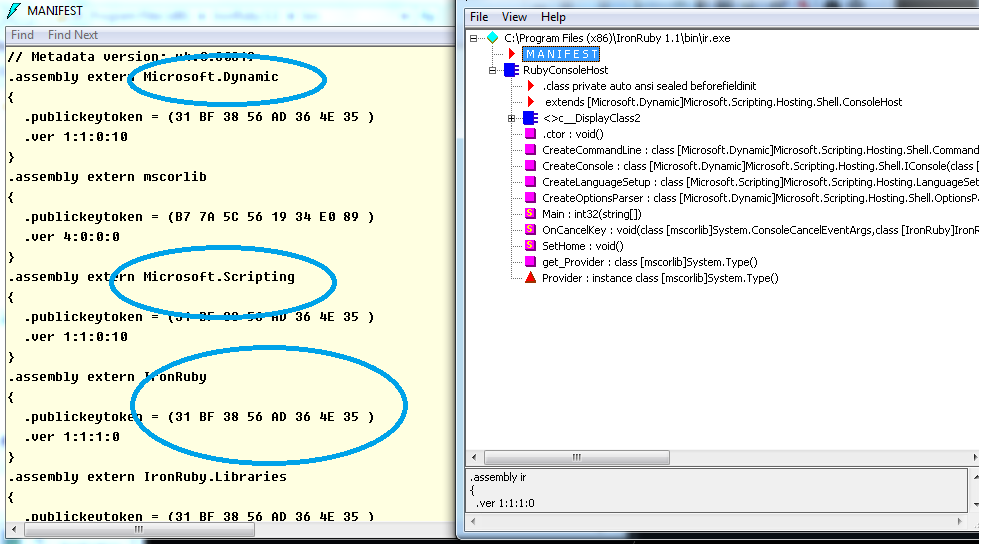
Task: Open the Help menu
Action: pyautogui.click(x=553, y=17)
